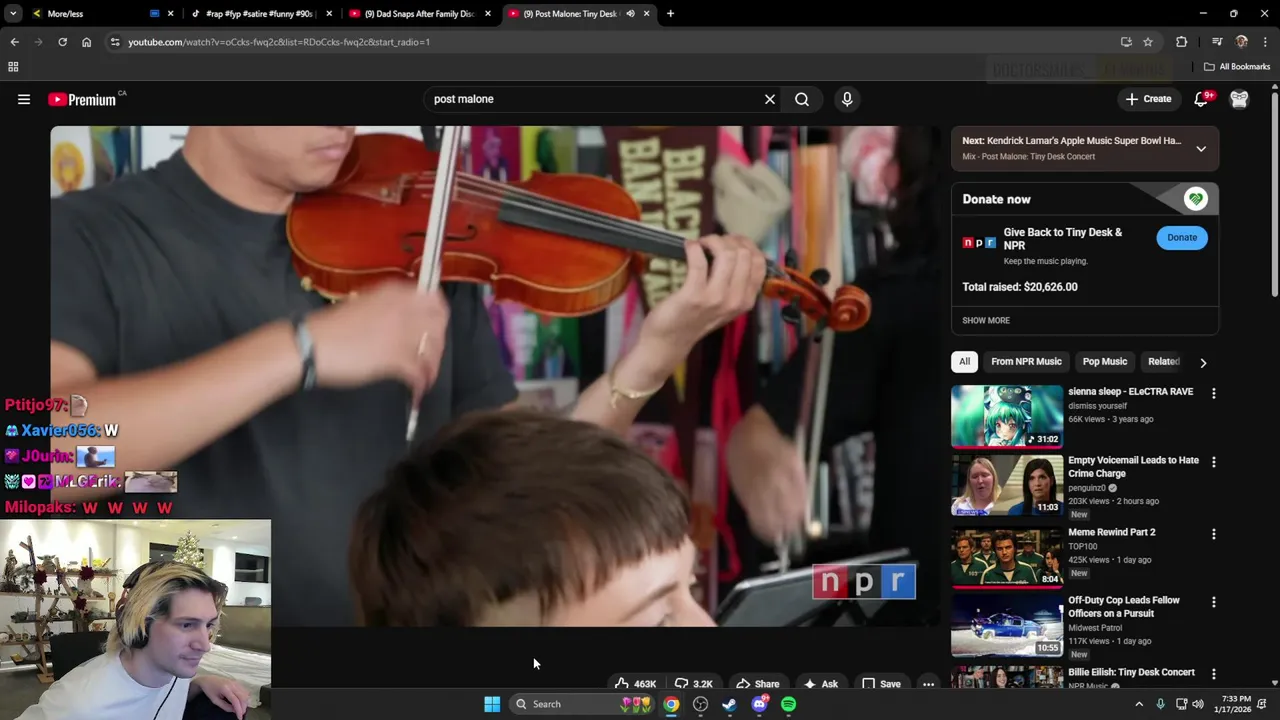The image size is (1280, 720).
Task: Open OBS Studio from the taskbar
Action: (701, 704)
